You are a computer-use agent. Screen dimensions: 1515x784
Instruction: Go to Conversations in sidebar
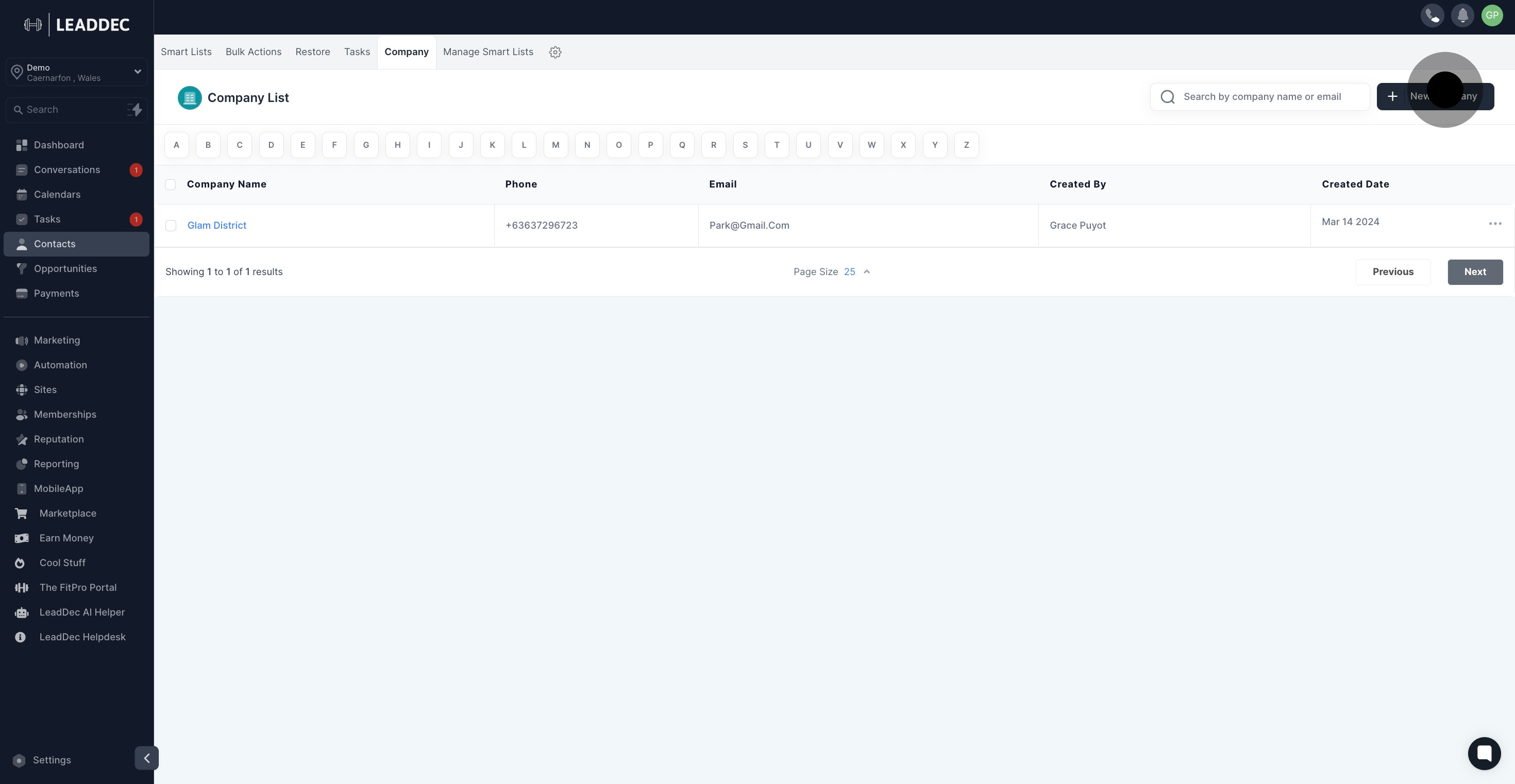(76, 170)
